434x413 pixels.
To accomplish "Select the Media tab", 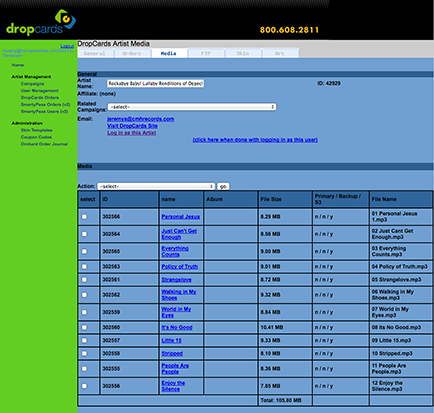I will pyautogui.click(x=169, y=53).
